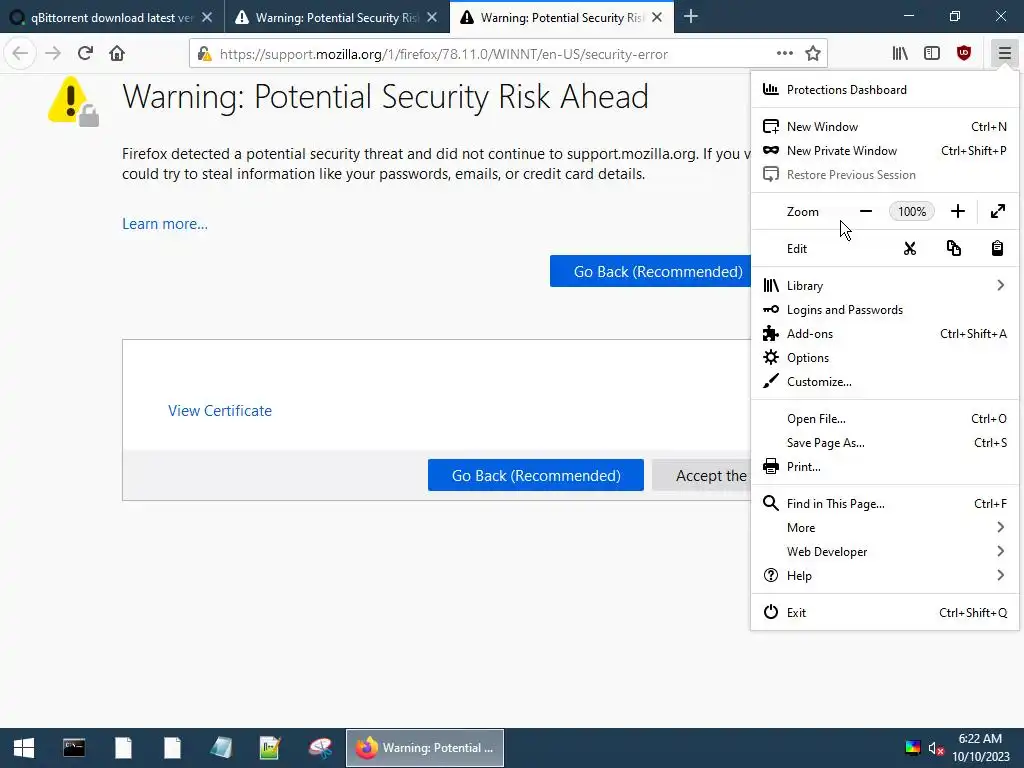
Task: Open a New Window
Action: pos(885,127)
